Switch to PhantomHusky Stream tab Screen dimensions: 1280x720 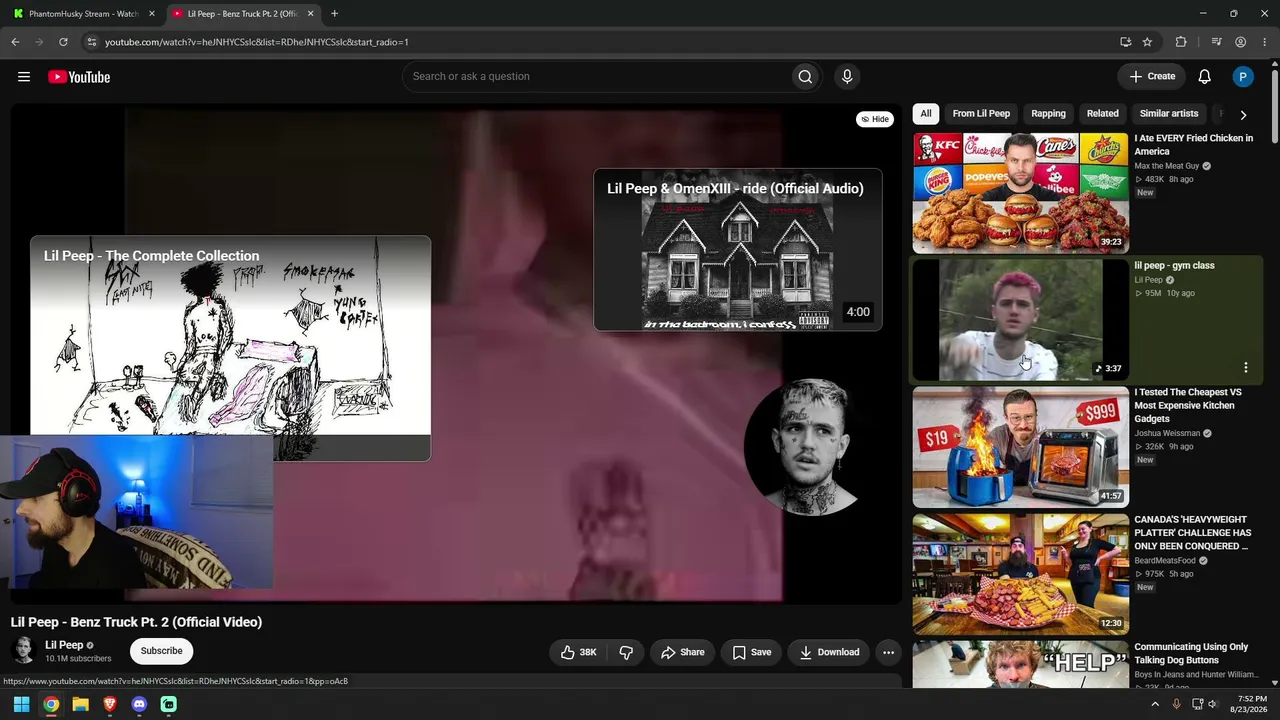[x=83, y=14]
